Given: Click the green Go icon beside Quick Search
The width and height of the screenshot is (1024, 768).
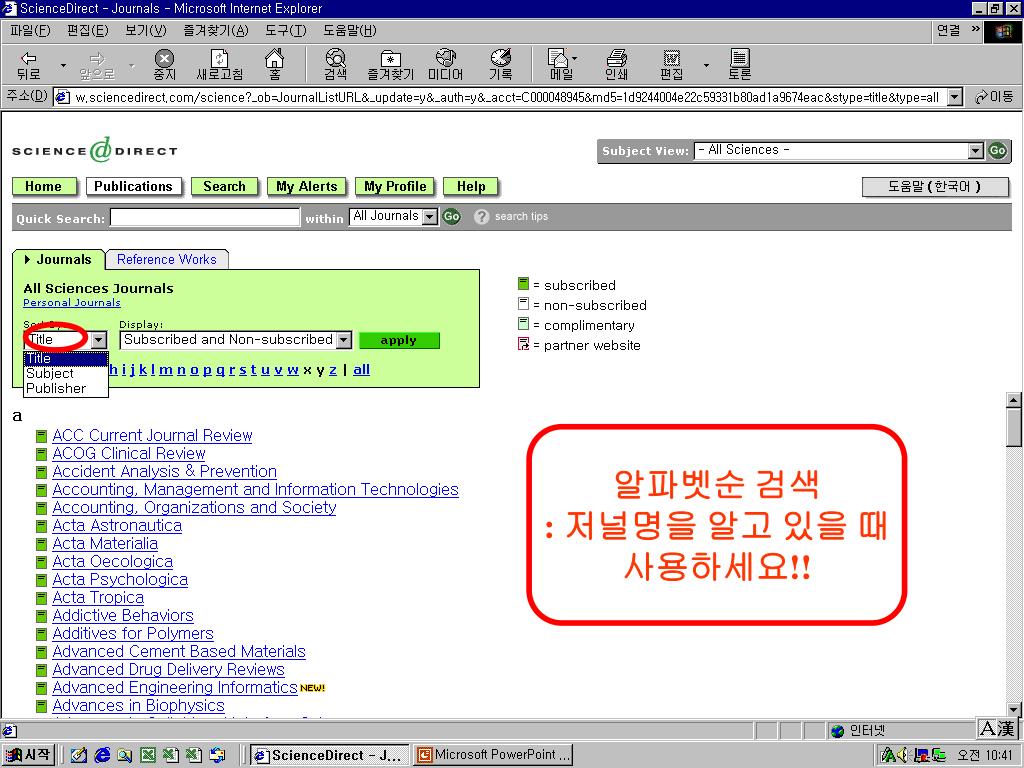Looking at the screenshot, I should click(x=451, y=216).
